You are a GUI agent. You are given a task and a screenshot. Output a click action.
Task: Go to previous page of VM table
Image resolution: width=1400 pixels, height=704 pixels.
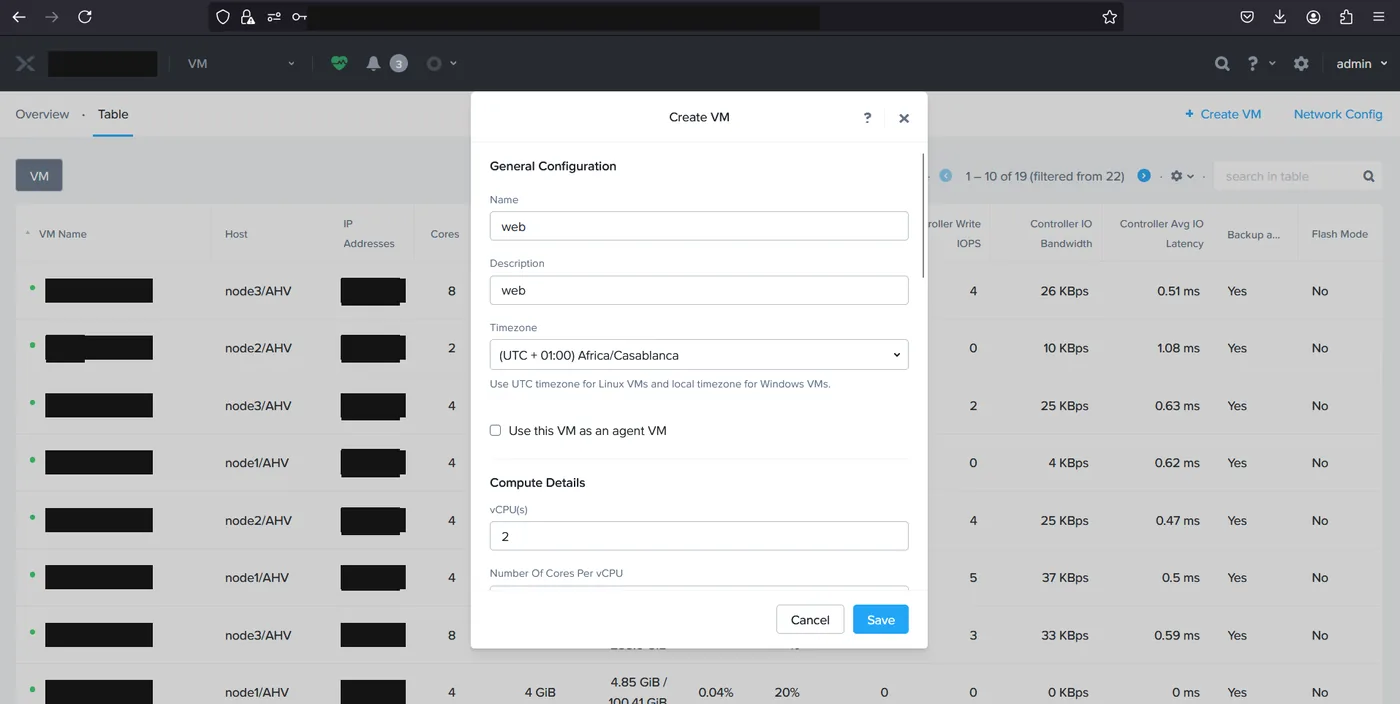point(945,176)
